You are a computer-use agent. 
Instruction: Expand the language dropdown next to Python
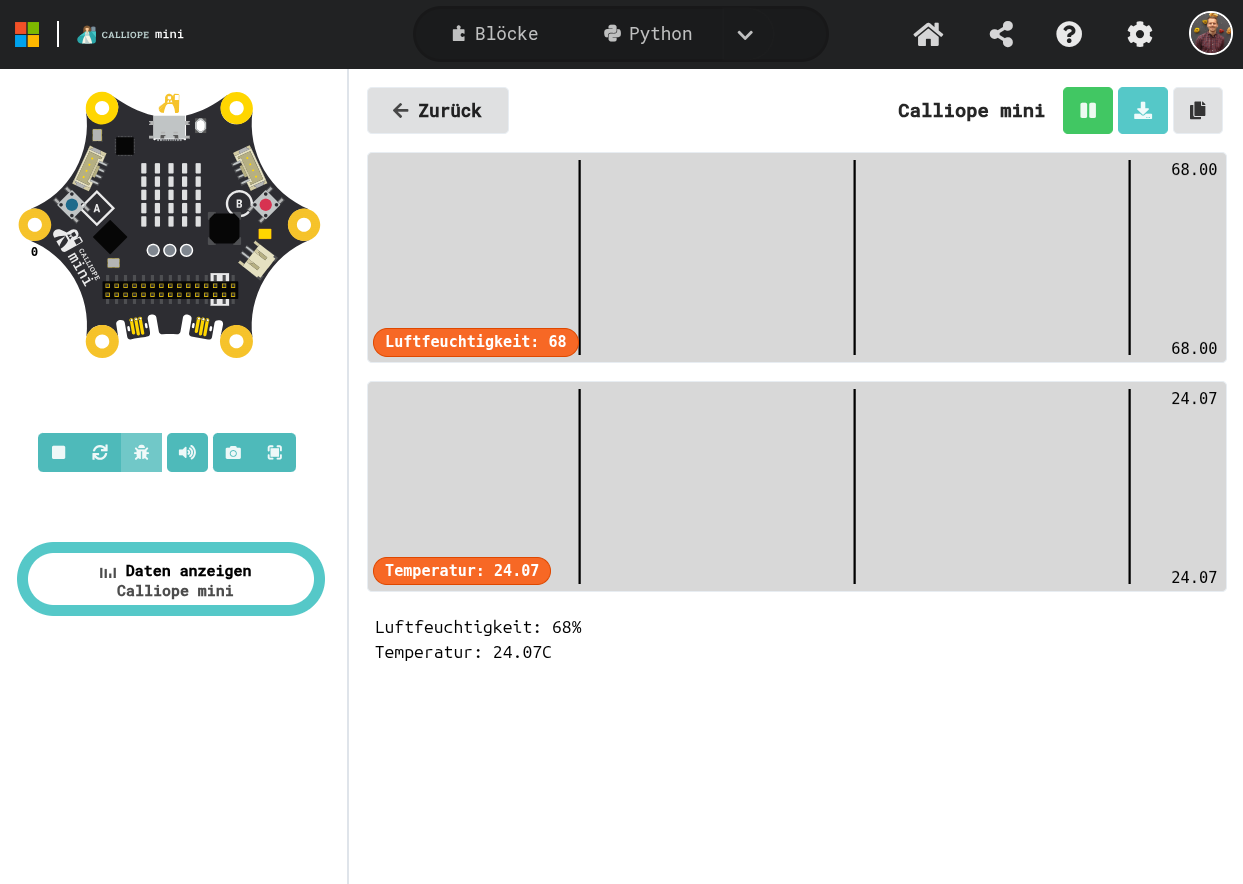pos(745,35)
